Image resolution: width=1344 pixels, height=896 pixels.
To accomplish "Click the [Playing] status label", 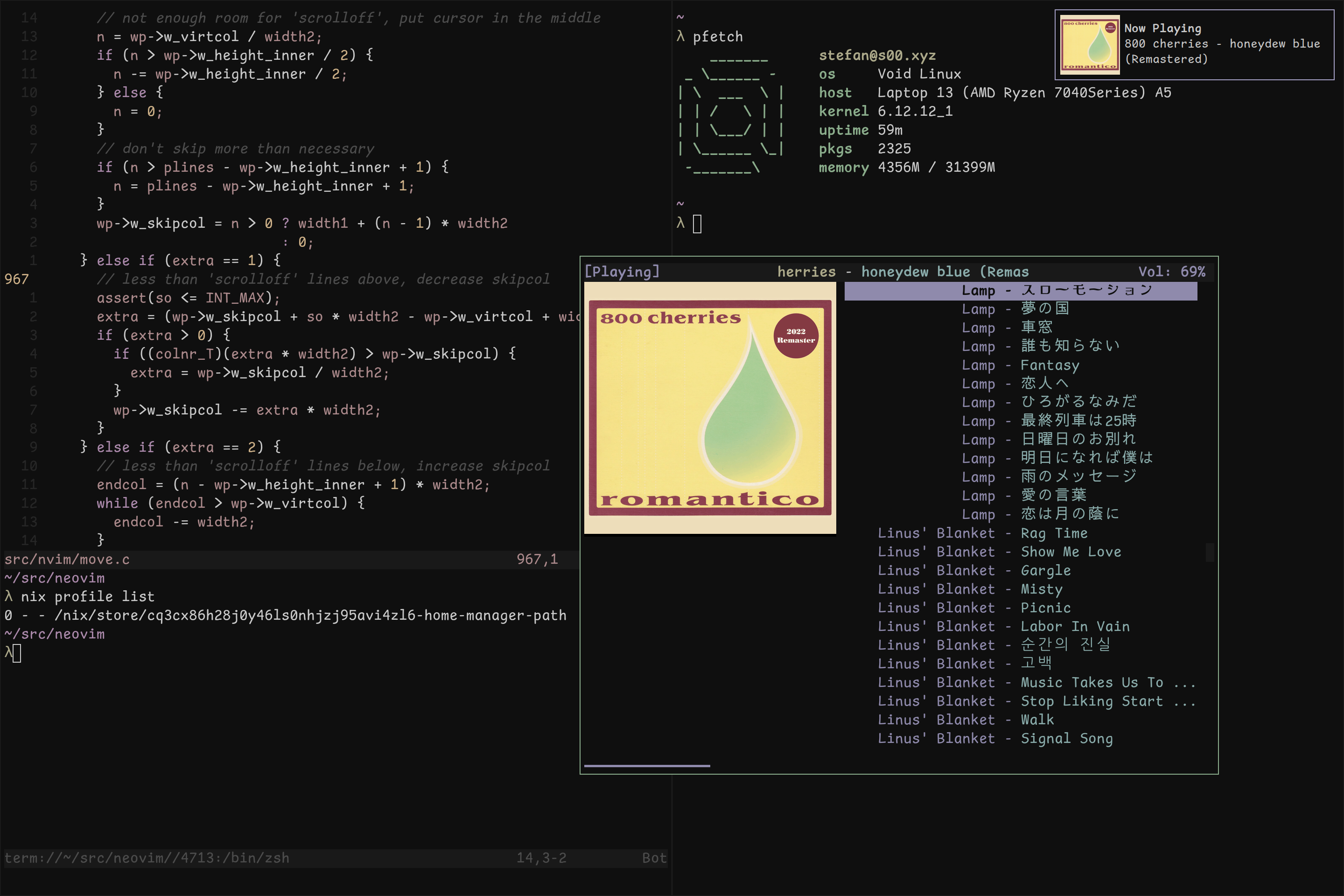I will [x=622, y=272].
